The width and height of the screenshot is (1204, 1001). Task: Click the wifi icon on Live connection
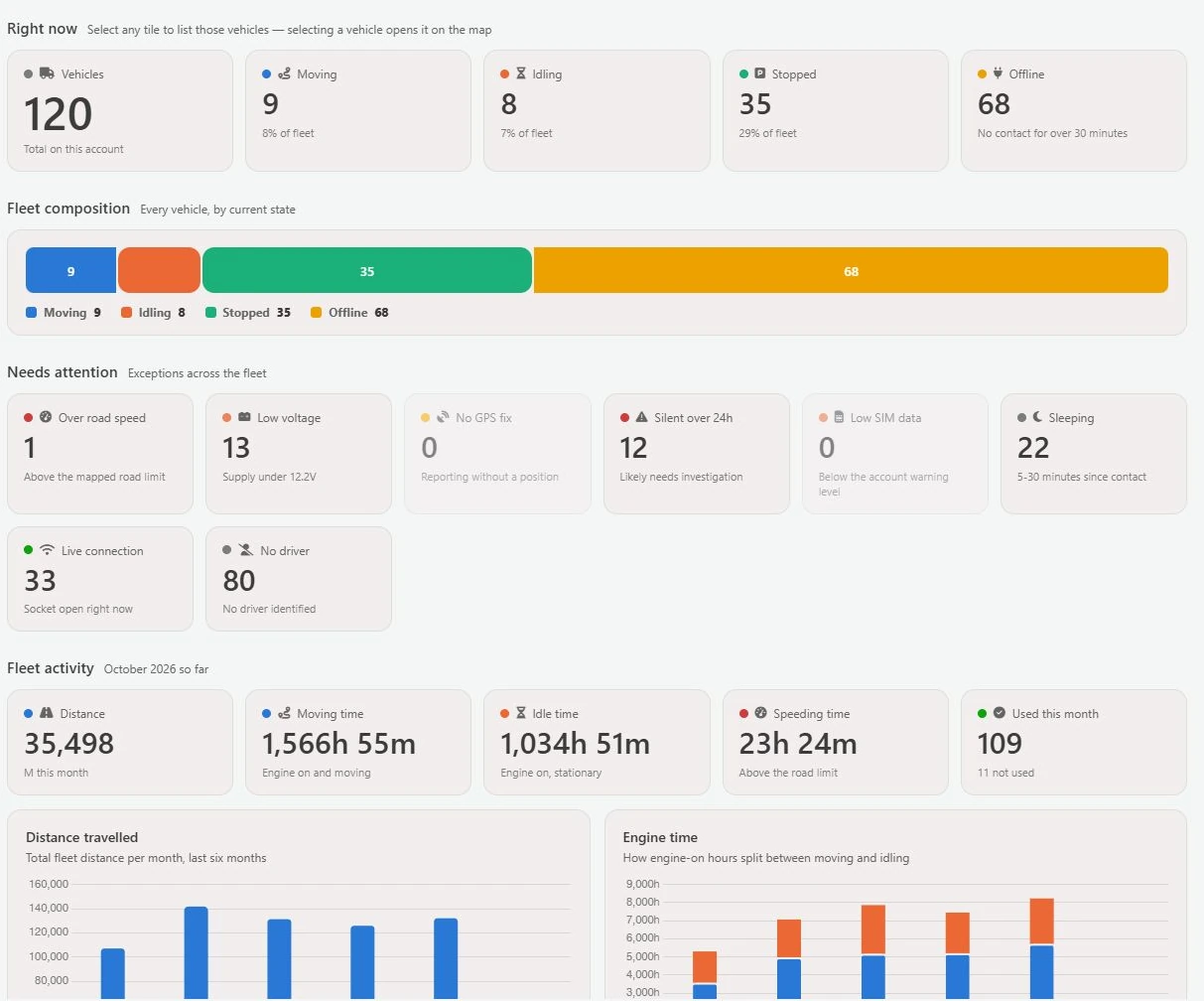(x=47, y=550)
